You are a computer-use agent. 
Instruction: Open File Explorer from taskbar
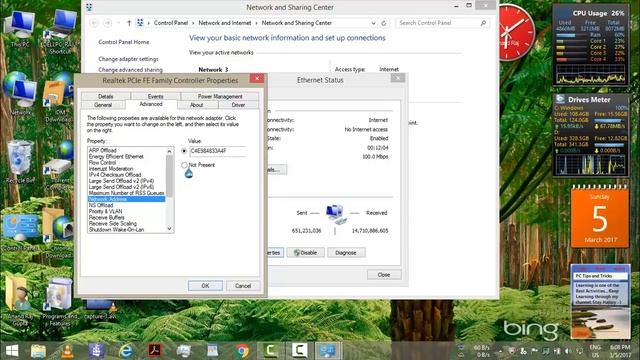[x=38, y=351]
